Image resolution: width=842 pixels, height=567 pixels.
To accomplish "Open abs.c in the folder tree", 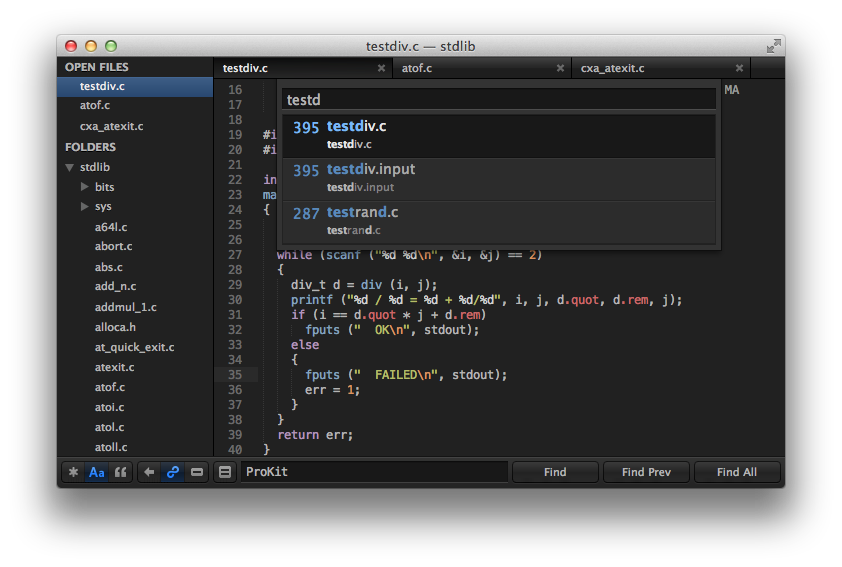I will pyautogui.click(x=108, y=267).
